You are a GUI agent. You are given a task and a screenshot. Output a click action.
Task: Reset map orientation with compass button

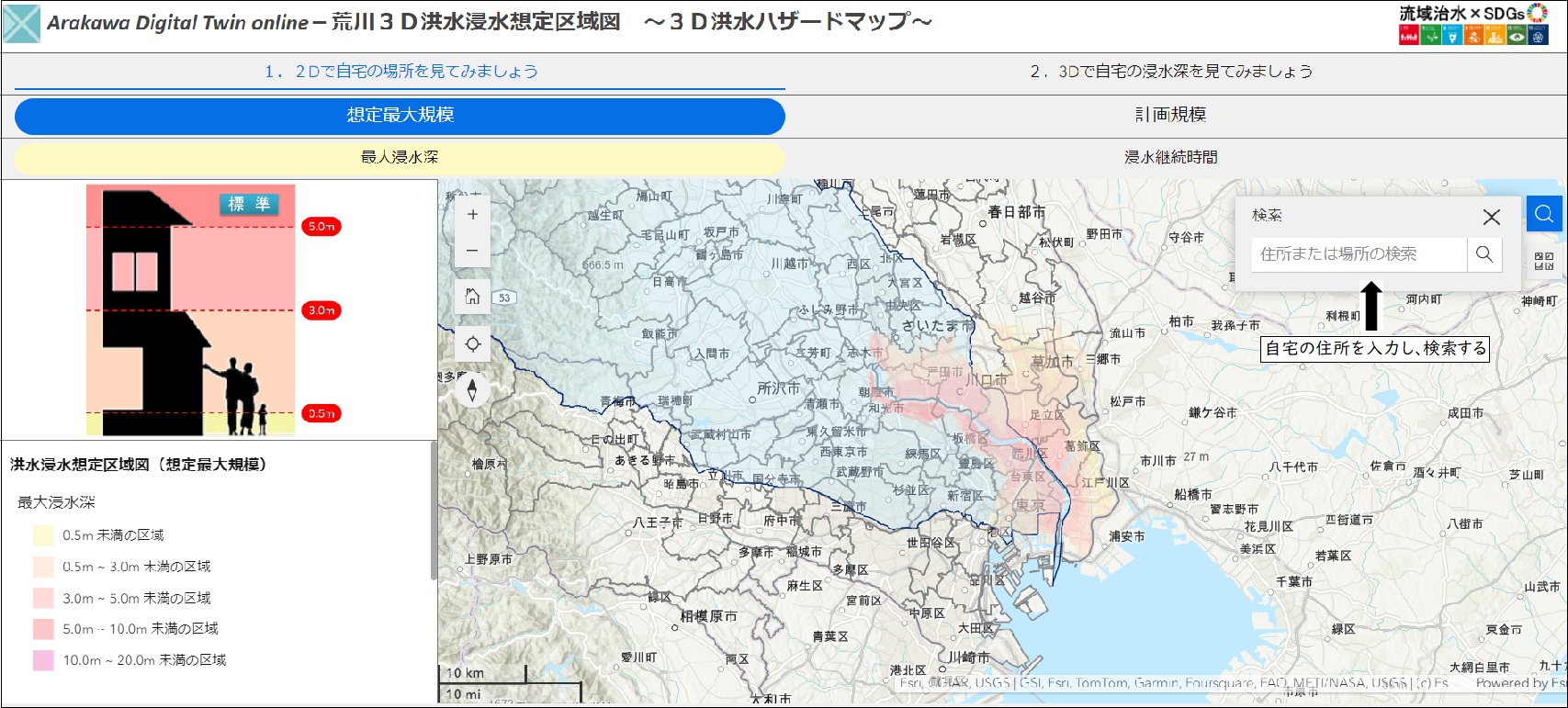coord(472,390)
